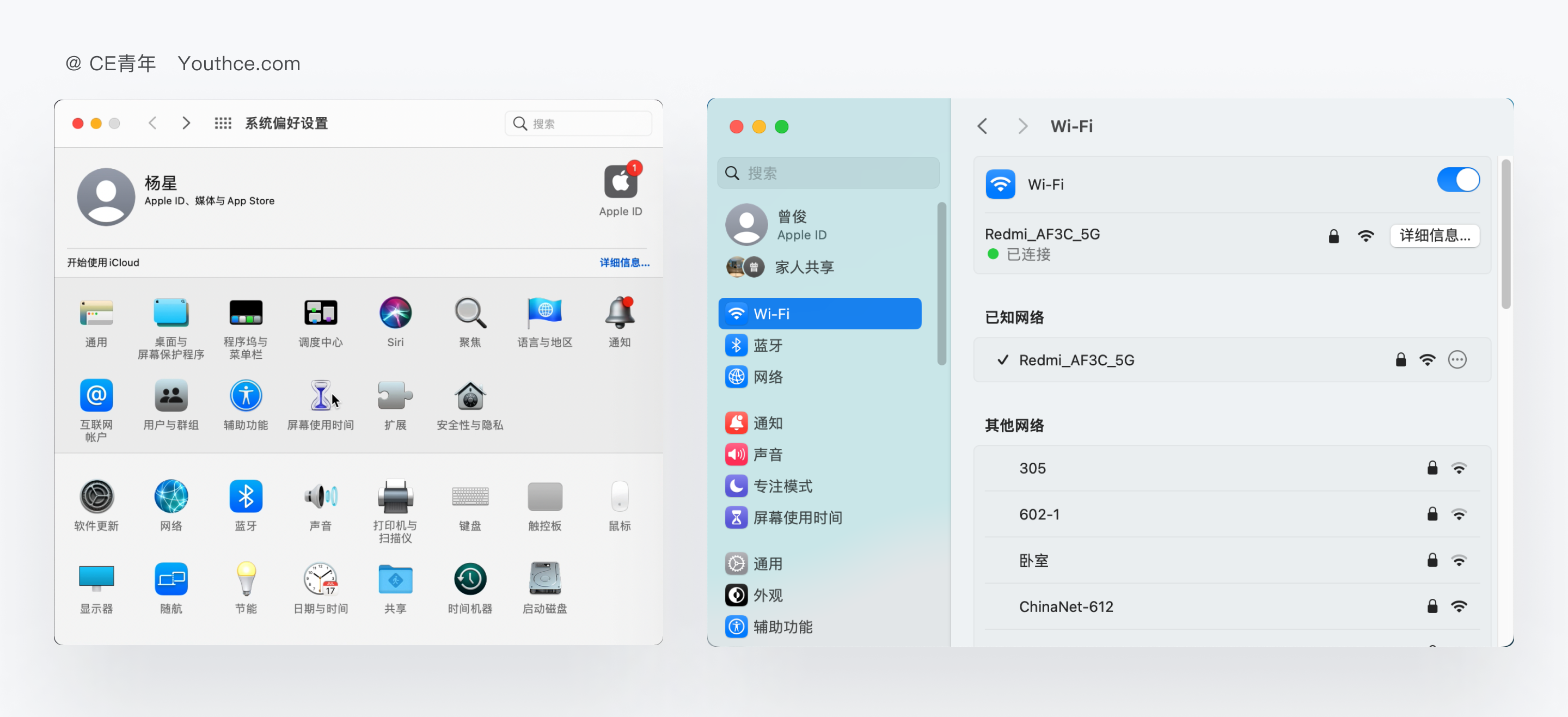Open more options for Redmi_AF3C_5G network

point(1457,360)
